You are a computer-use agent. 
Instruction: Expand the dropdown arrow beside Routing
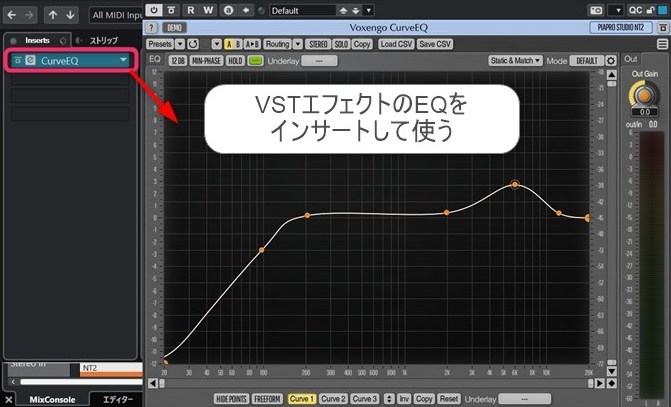tap(298, 44)
